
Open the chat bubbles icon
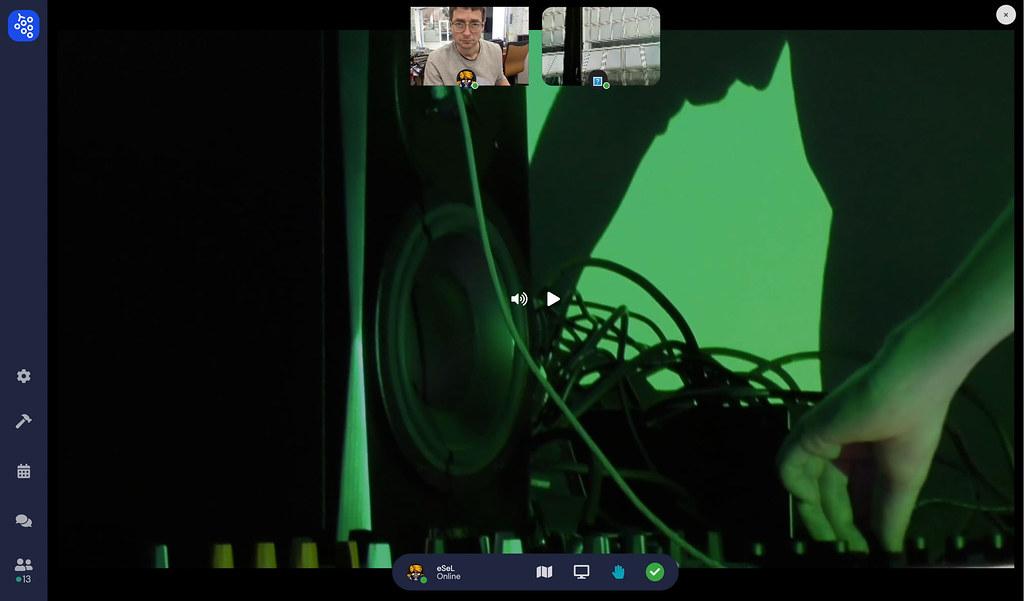24,521
